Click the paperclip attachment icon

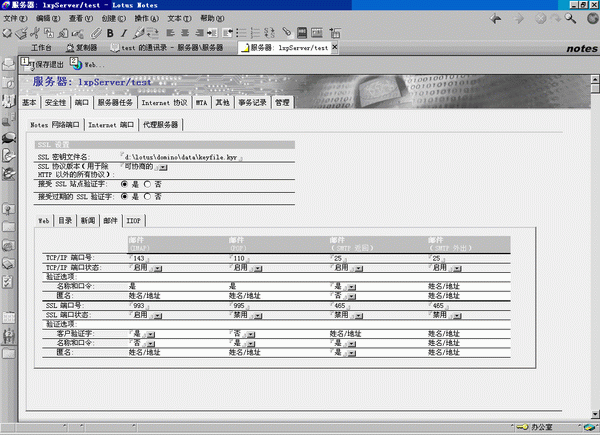coord(96,33)
